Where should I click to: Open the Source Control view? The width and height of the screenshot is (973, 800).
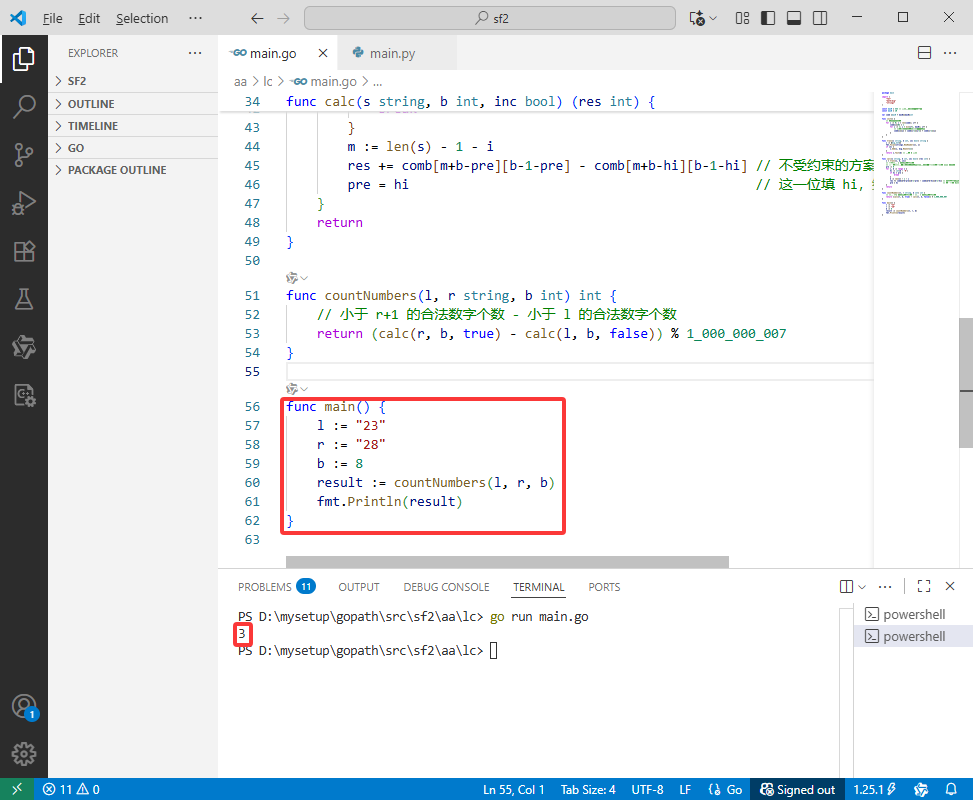coord(24,155)
